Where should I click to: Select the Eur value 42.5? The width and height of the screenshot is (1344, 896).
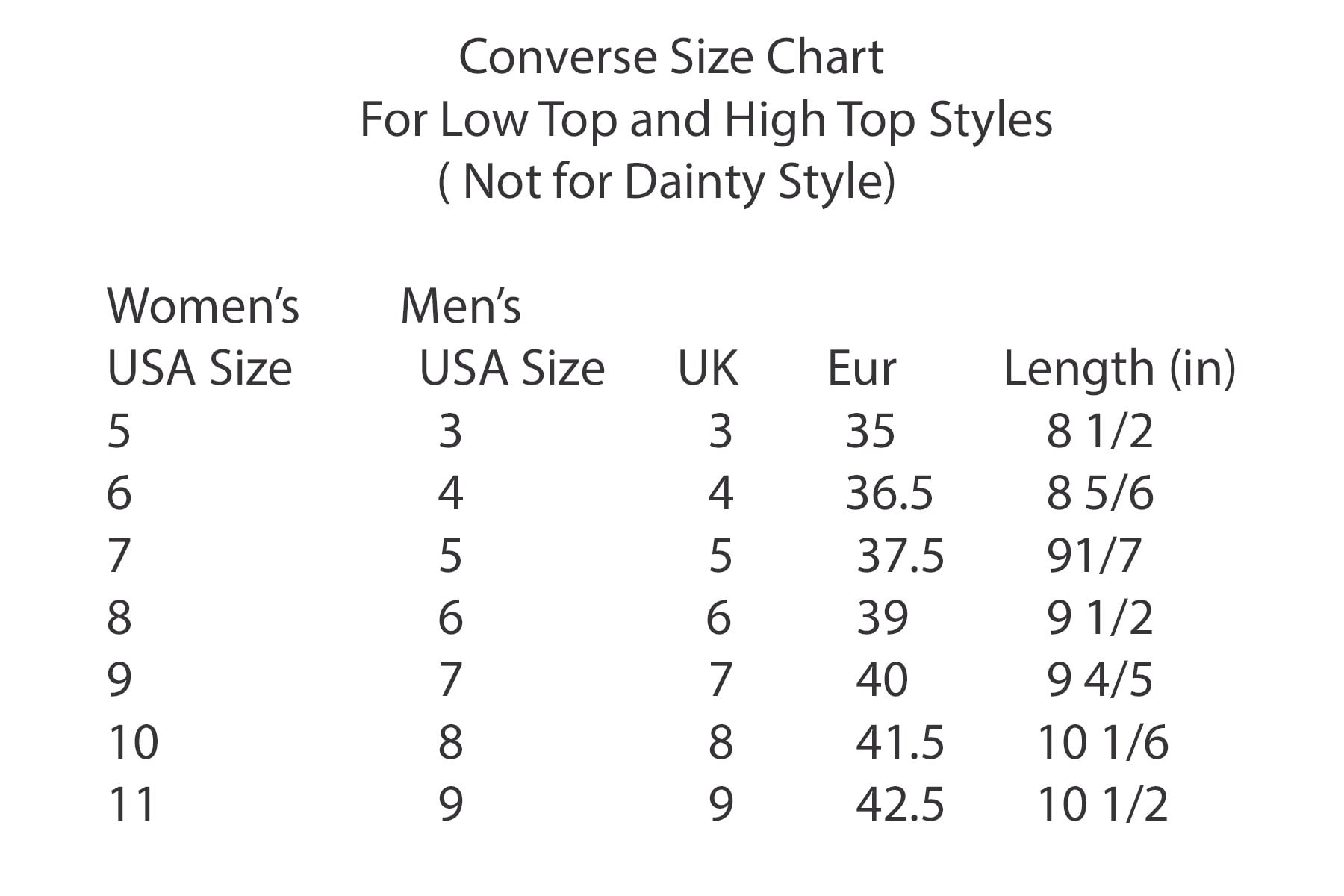[x=900, y=804]
